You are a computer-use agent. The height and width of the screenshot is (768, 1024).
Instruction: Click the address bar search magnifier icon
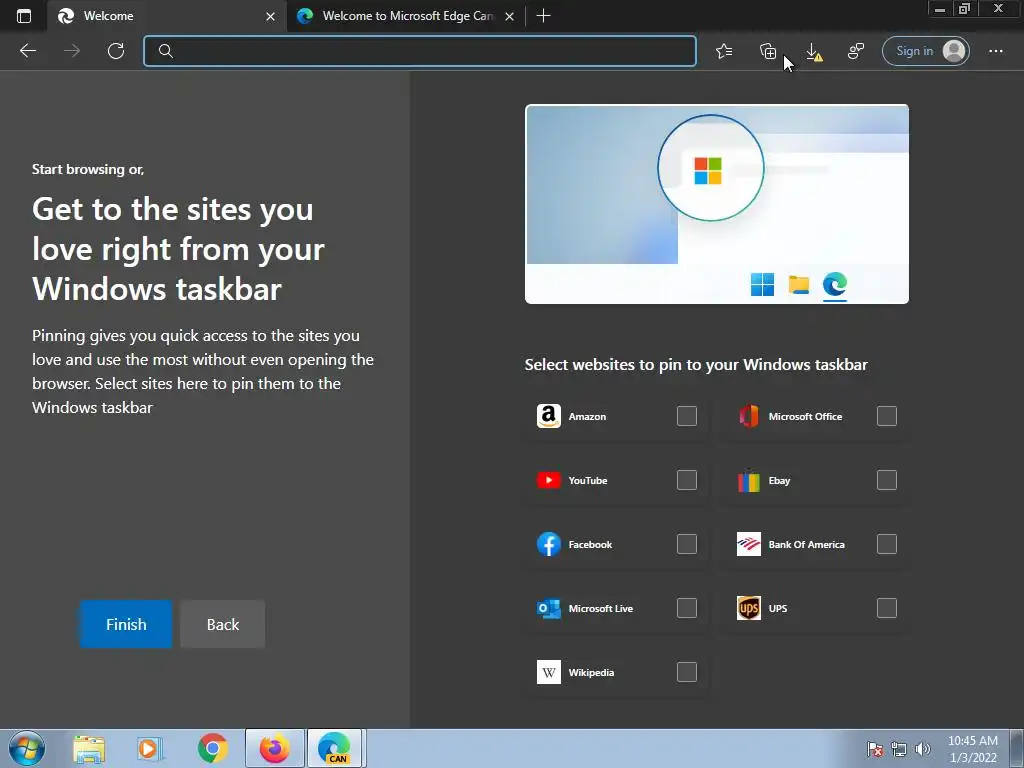165,51
